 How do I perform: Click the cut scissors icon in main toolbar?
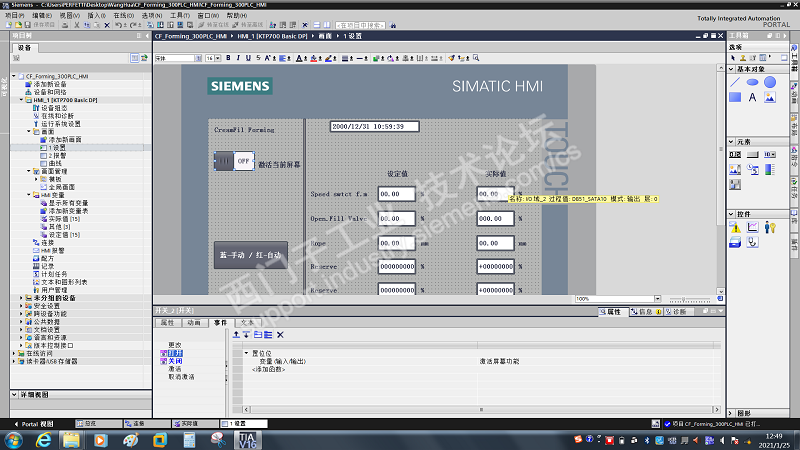(x=77, y=25)
